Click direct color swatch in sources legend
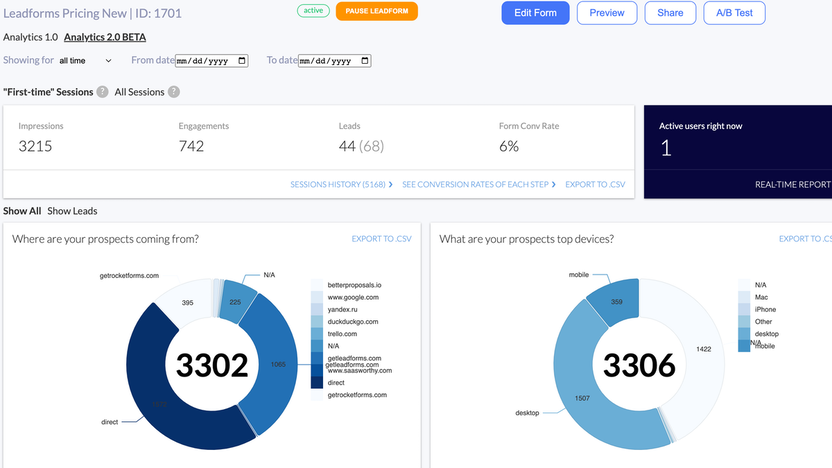Screen dimensions: 832x468 pos(318,383)
